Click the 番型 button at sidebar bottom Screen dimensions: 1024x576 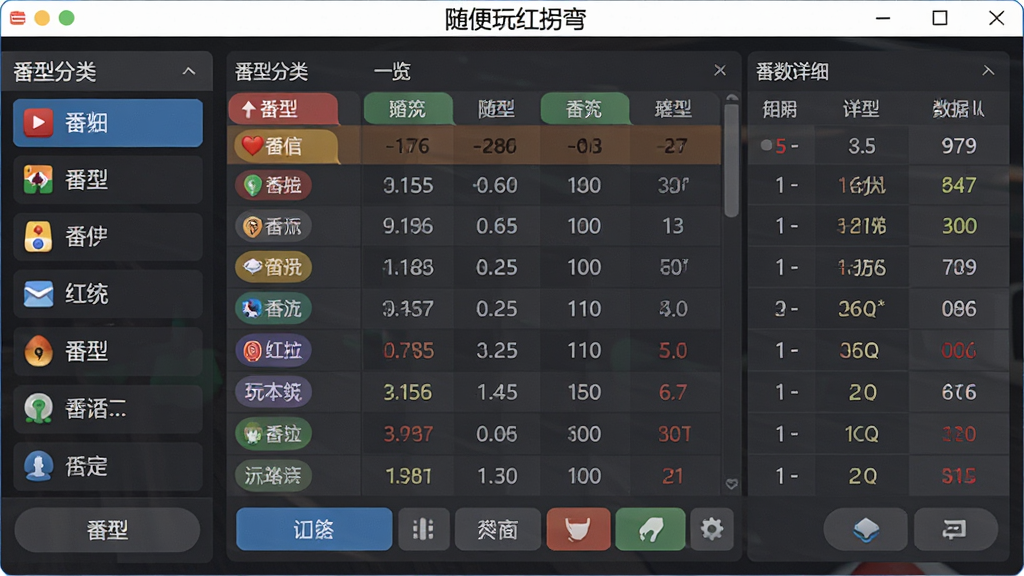point(107,530)
